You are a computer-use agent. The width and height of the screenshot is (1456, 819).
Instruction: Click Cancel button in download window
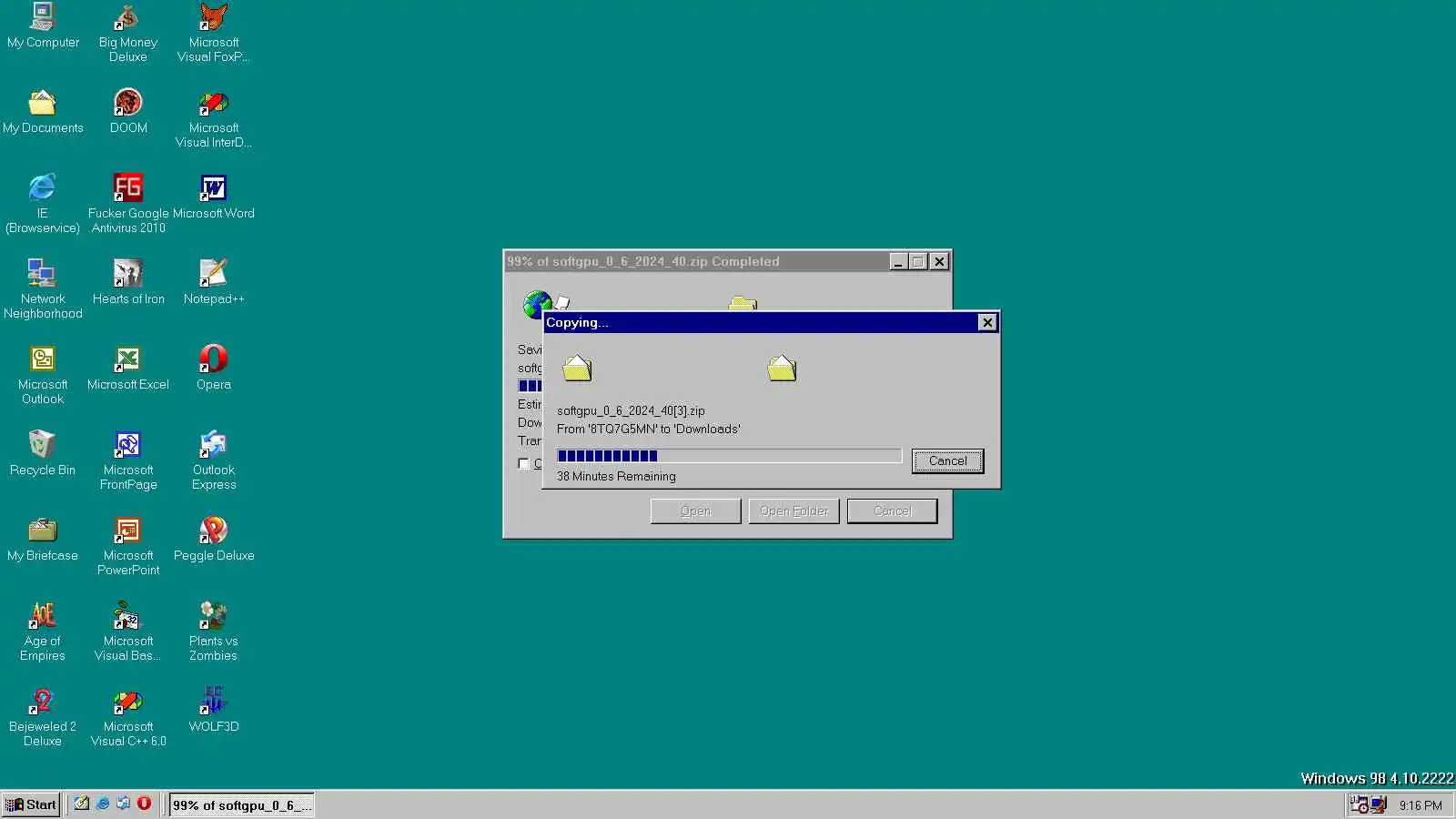pos(893,511)
